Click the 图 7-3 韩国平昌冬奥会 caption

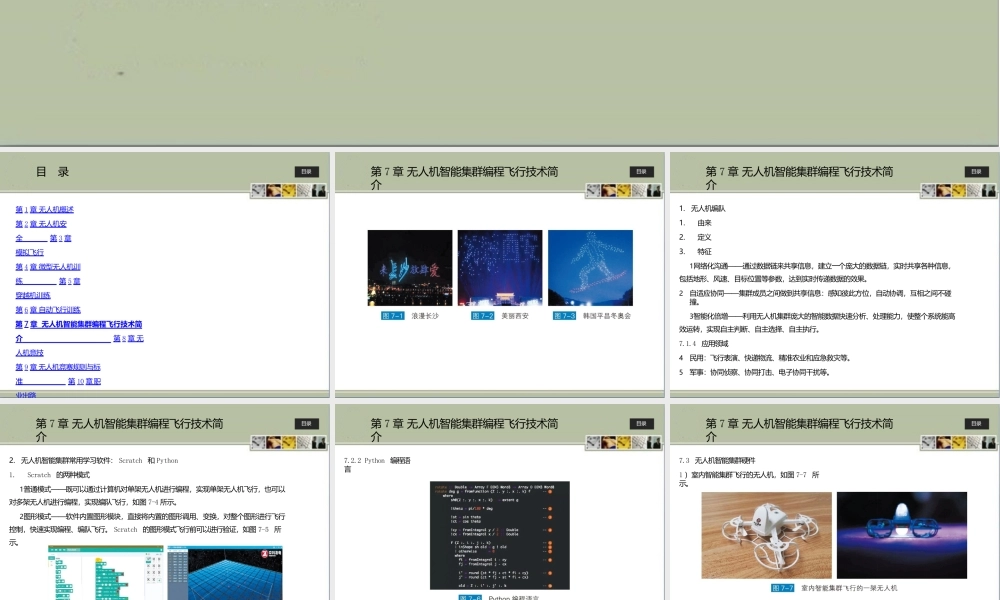[x=592, y=316]
